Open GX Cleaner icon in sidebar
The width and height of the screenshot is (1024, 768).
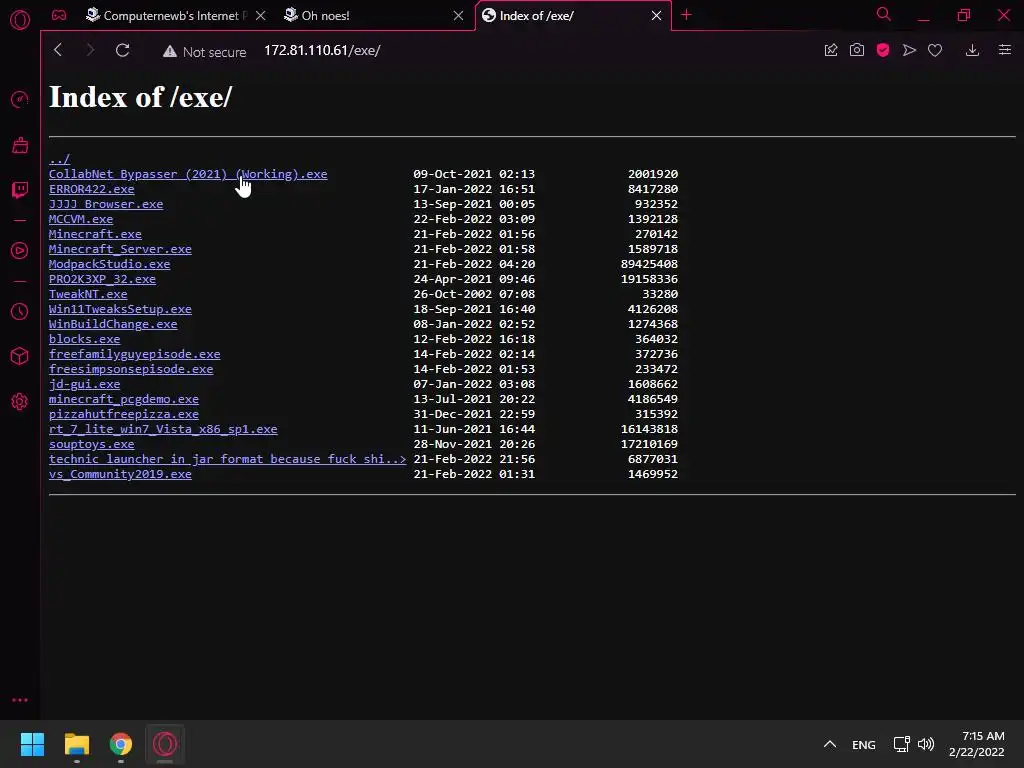(20, 145)
